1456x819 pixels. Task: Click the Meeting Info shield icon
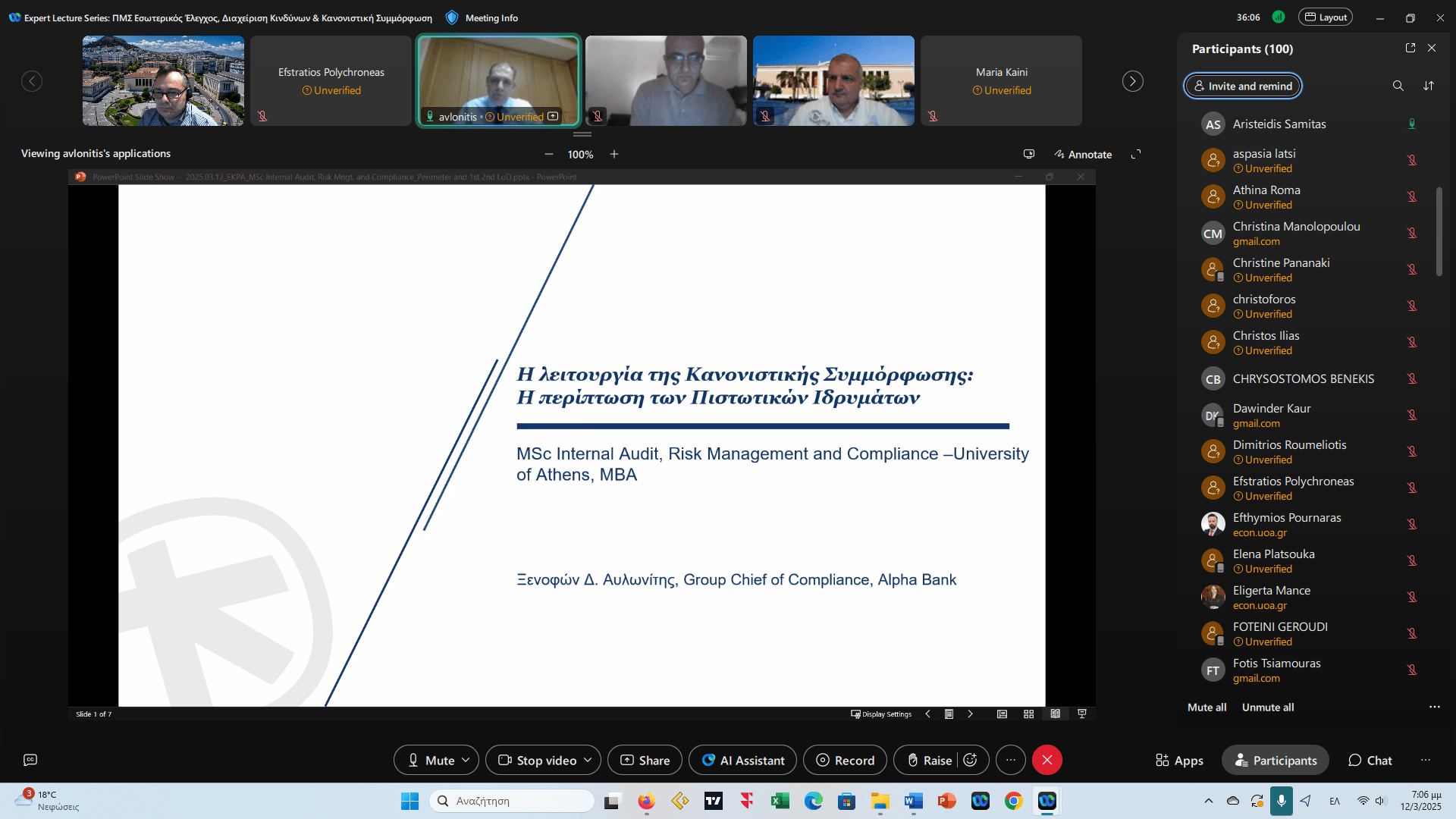pos(452,17)
